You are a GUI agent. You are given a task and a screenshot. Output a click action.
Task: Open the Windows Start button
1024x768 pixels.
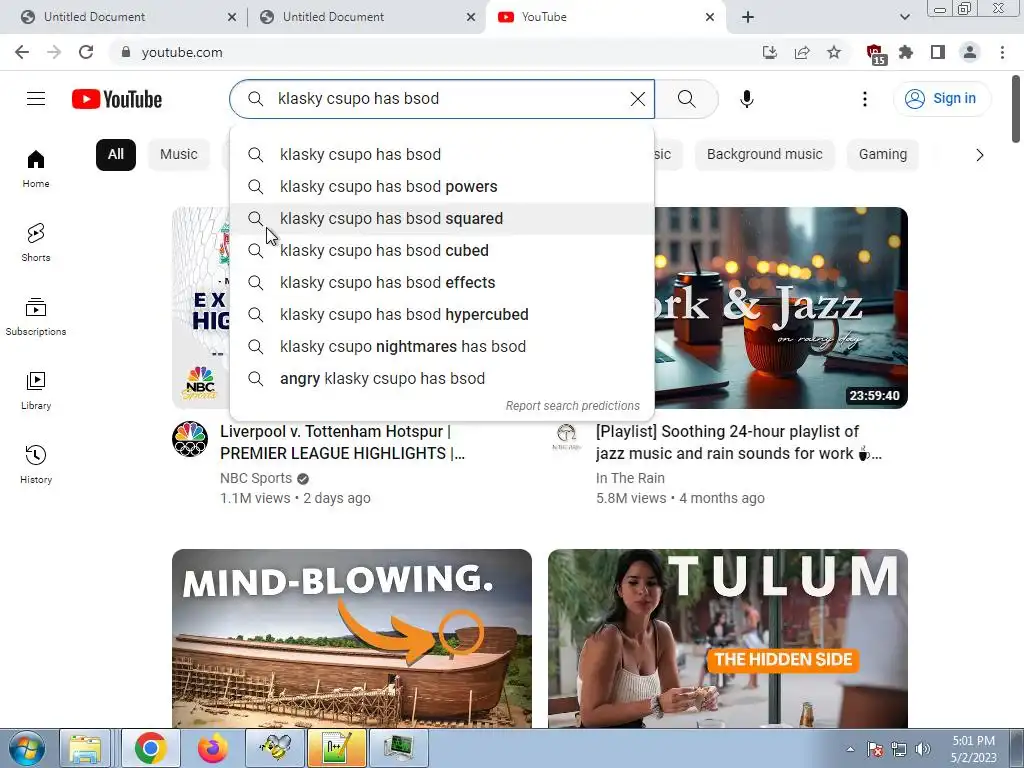(26, 748)
